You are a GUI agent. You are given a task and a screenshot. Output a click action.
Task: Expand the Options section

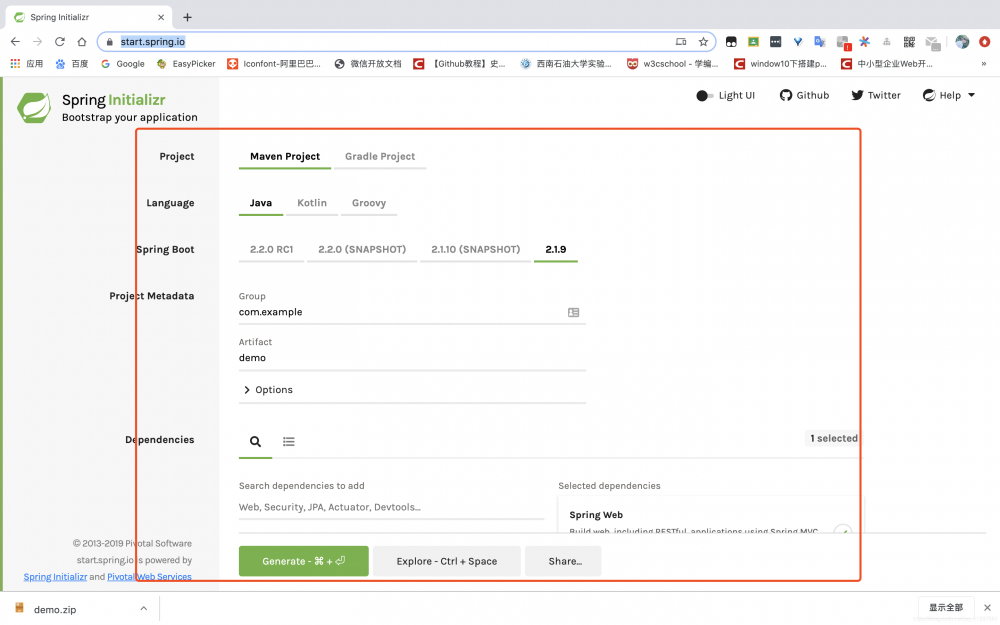click(268, 390)
